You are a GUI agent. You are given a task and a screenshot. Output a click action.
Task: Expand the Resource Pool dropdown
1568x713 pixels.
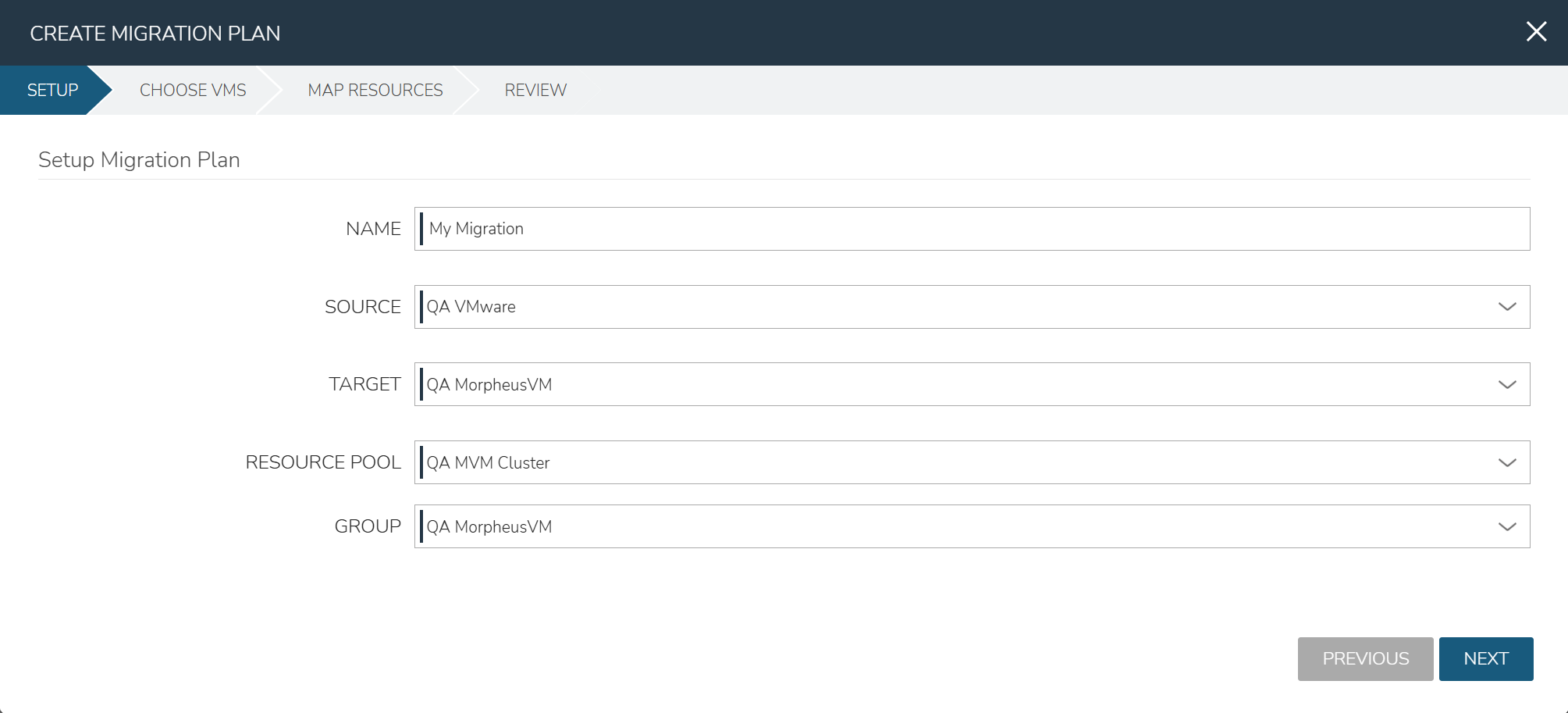pos(972,462)
